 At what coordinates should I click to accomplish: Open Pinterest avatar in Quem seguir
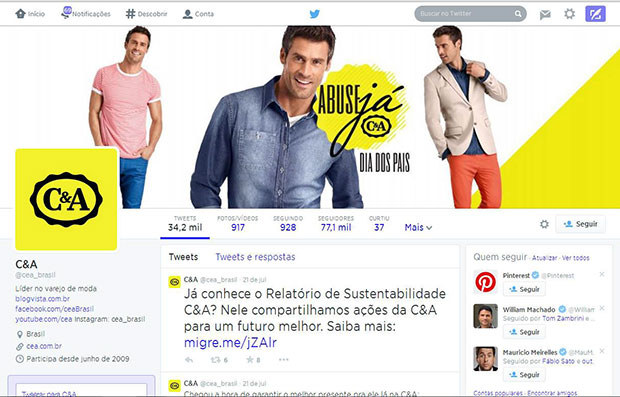(x=486, y=282)
